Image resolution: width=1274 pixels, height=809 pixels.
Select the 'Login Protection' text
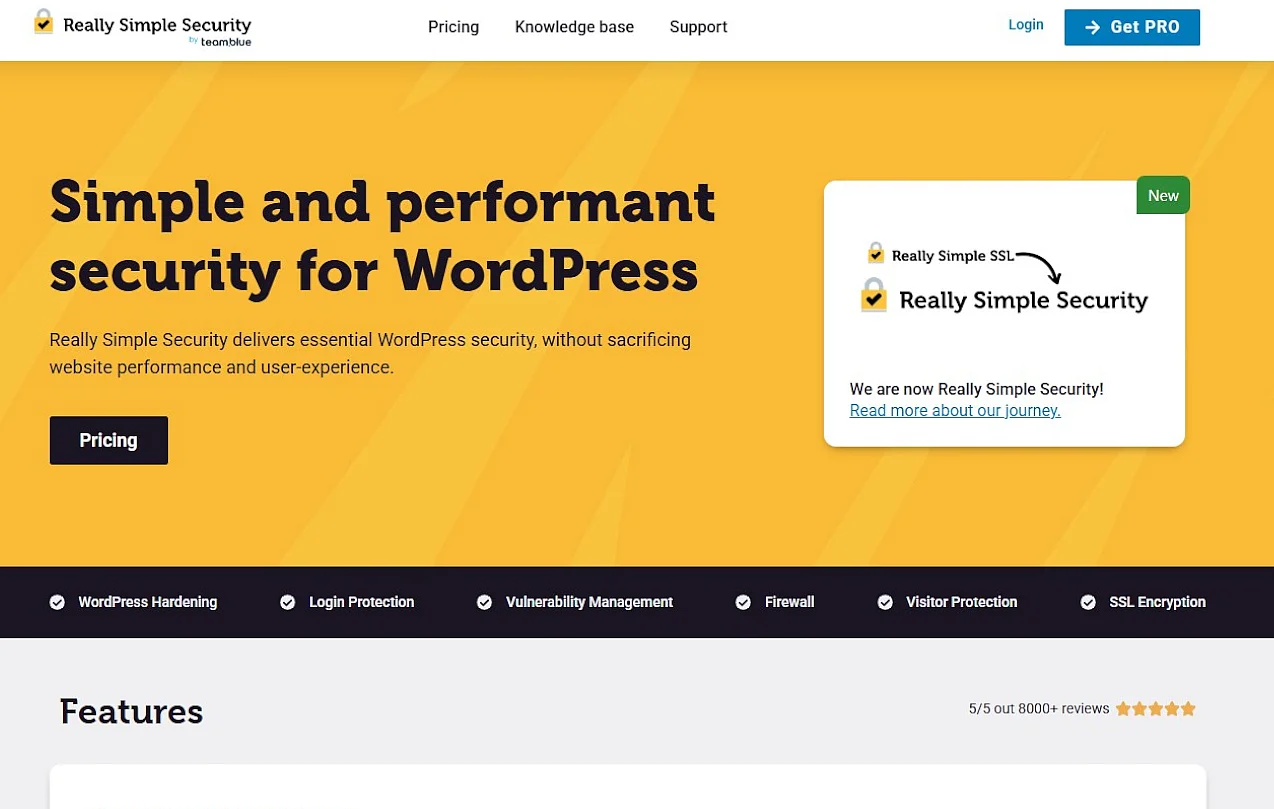pyautogui.click(x=362, y=602)
